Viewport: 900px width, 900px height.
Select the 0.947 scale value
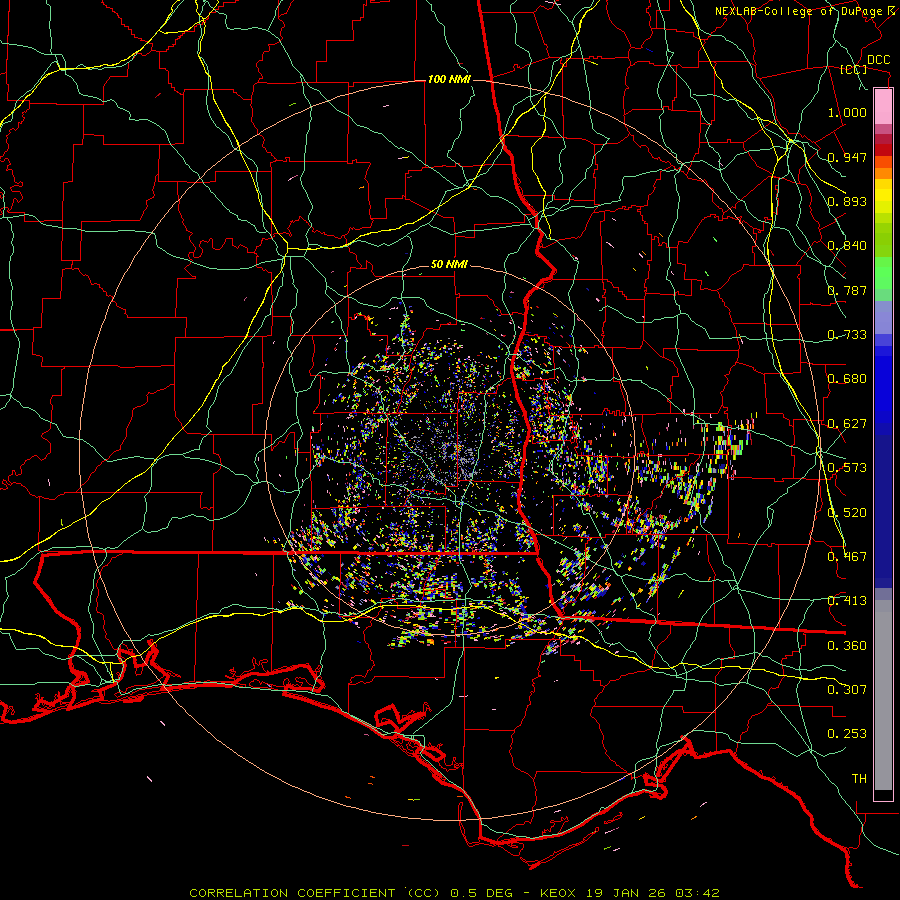[x=847, y=157]
